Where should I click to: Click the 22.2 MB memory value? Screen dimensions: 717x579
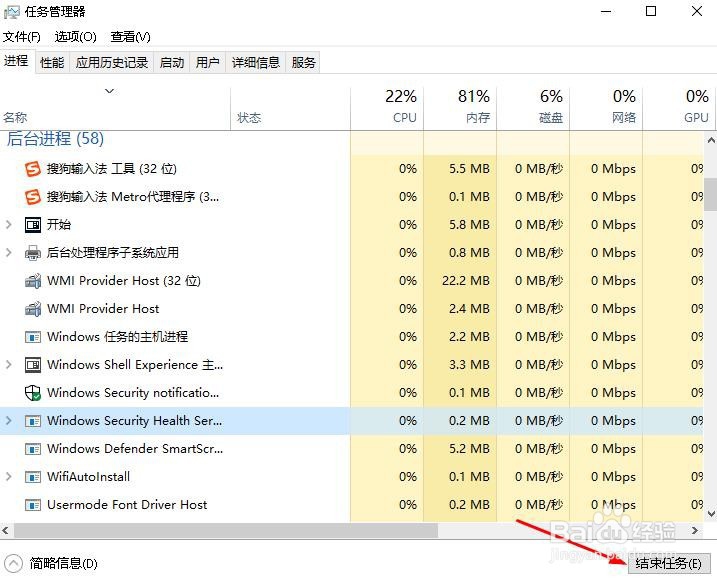[x=466, y=280]
